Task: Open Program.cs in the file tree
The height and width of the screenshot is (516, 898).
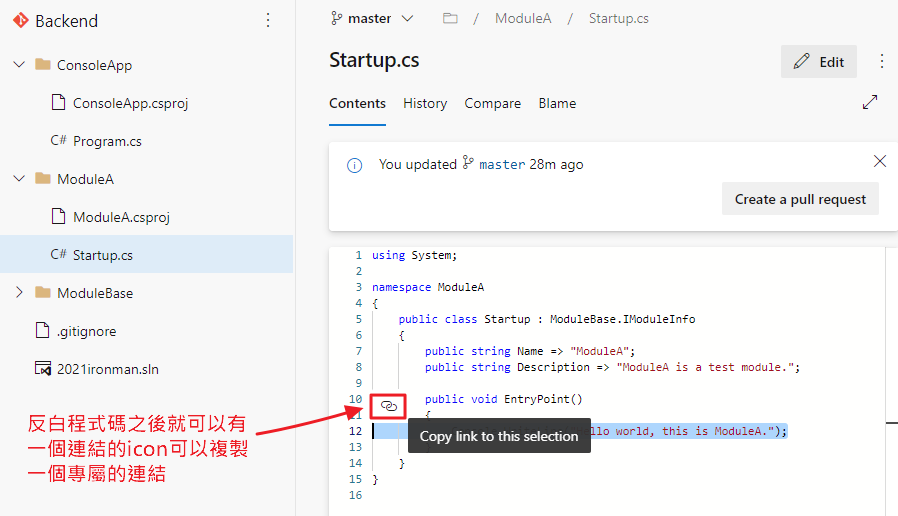Action: pos(107,141)
